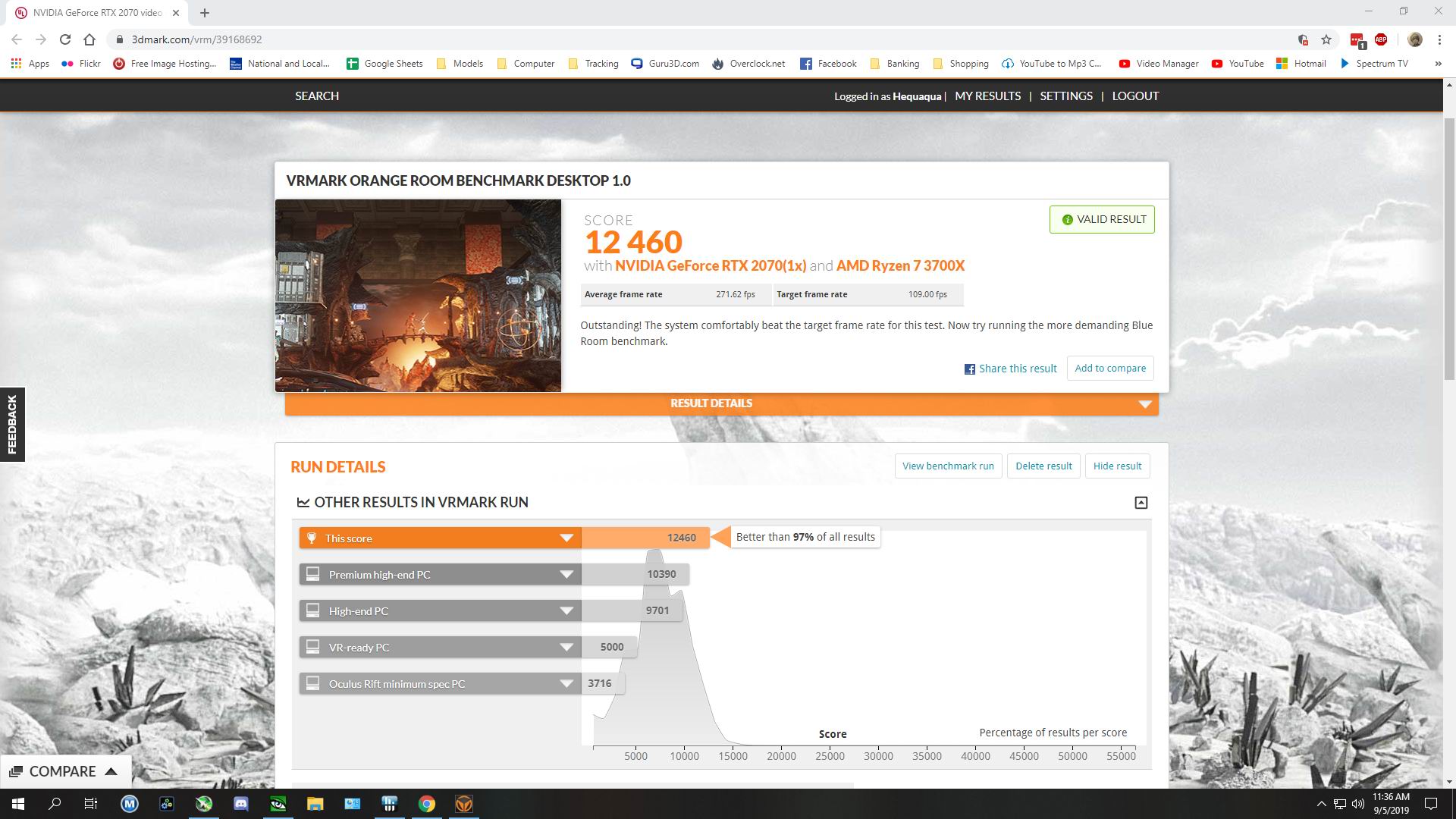Open the VRMark app on the taskbar

click(x=464, y=804)
